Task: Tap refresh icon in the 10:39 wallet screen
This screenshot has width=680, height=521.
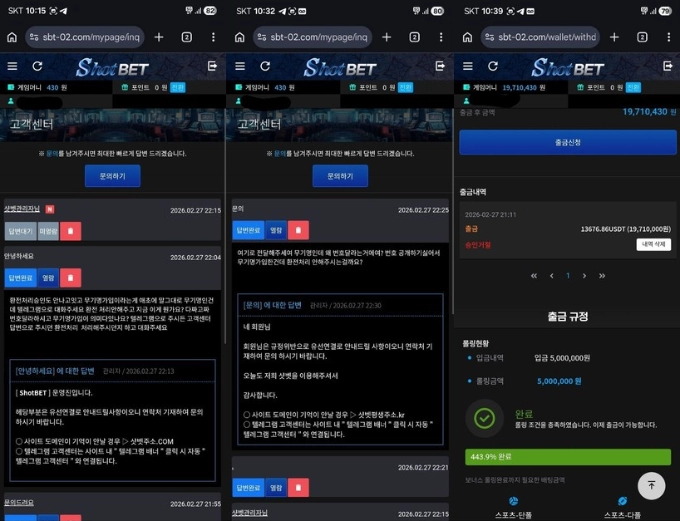Action: click(x=490, y=66)
